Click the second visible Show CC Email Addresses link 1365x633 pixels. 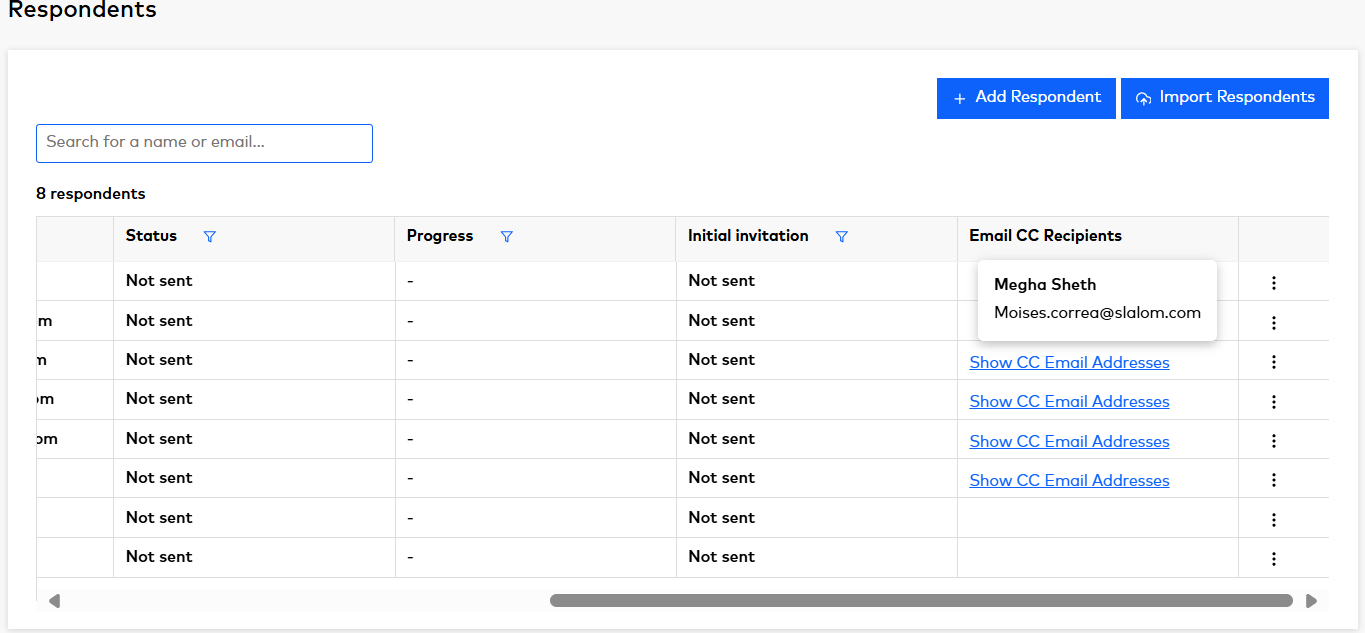tap(1069, 401)
